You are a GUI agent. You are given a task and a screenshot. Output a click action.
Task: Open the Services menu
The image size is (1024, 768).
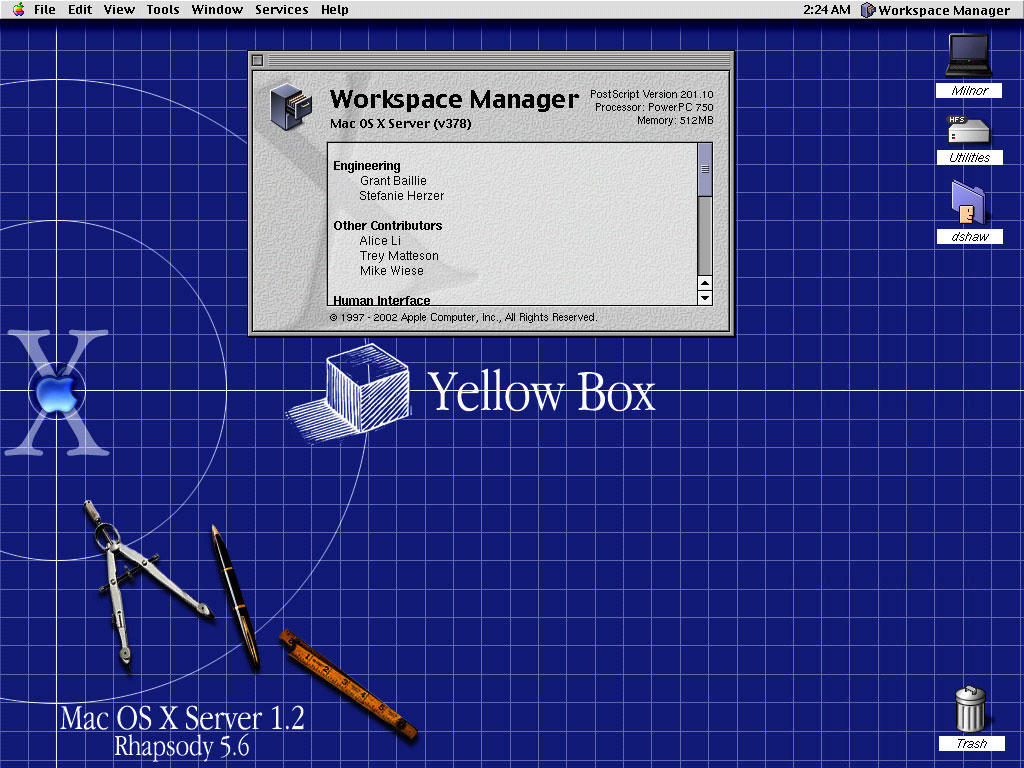point(281,10)
